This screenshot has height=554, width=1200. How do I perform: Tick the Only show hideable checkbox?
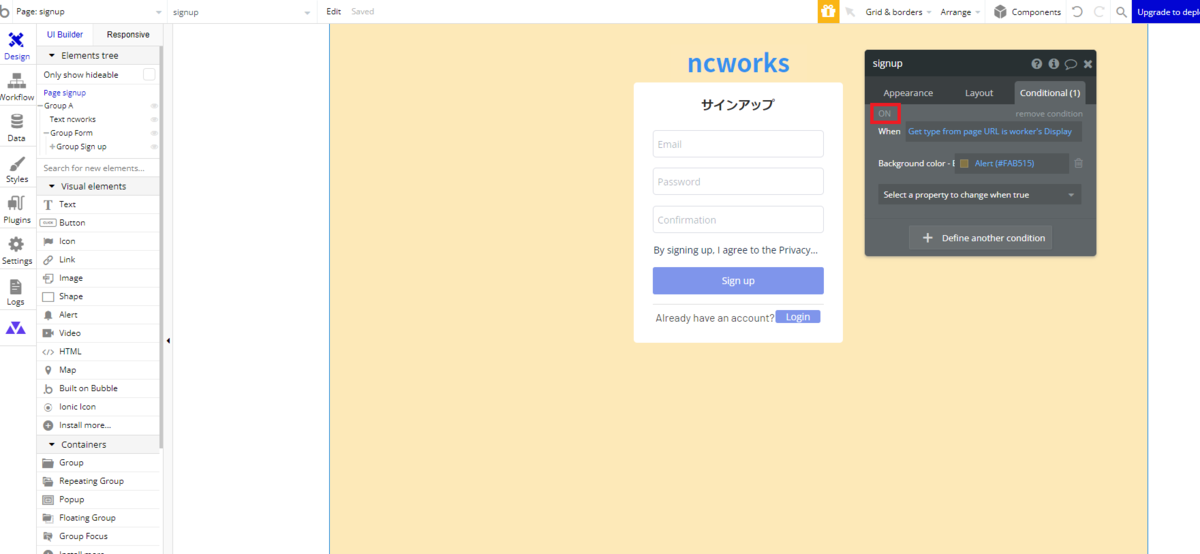coord(149,75)
